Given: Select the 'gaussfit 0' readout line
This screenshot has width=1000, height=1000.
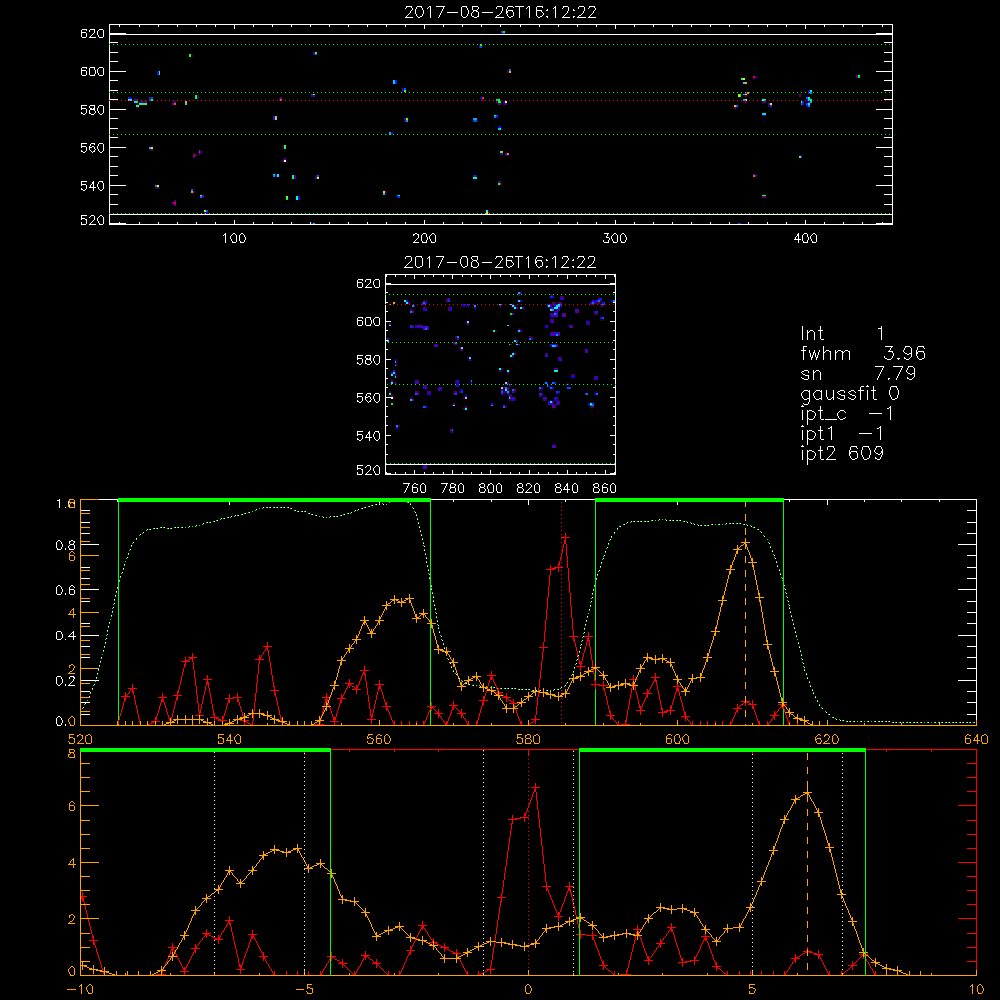Looking at the screenshot, I should coord(850,394).
